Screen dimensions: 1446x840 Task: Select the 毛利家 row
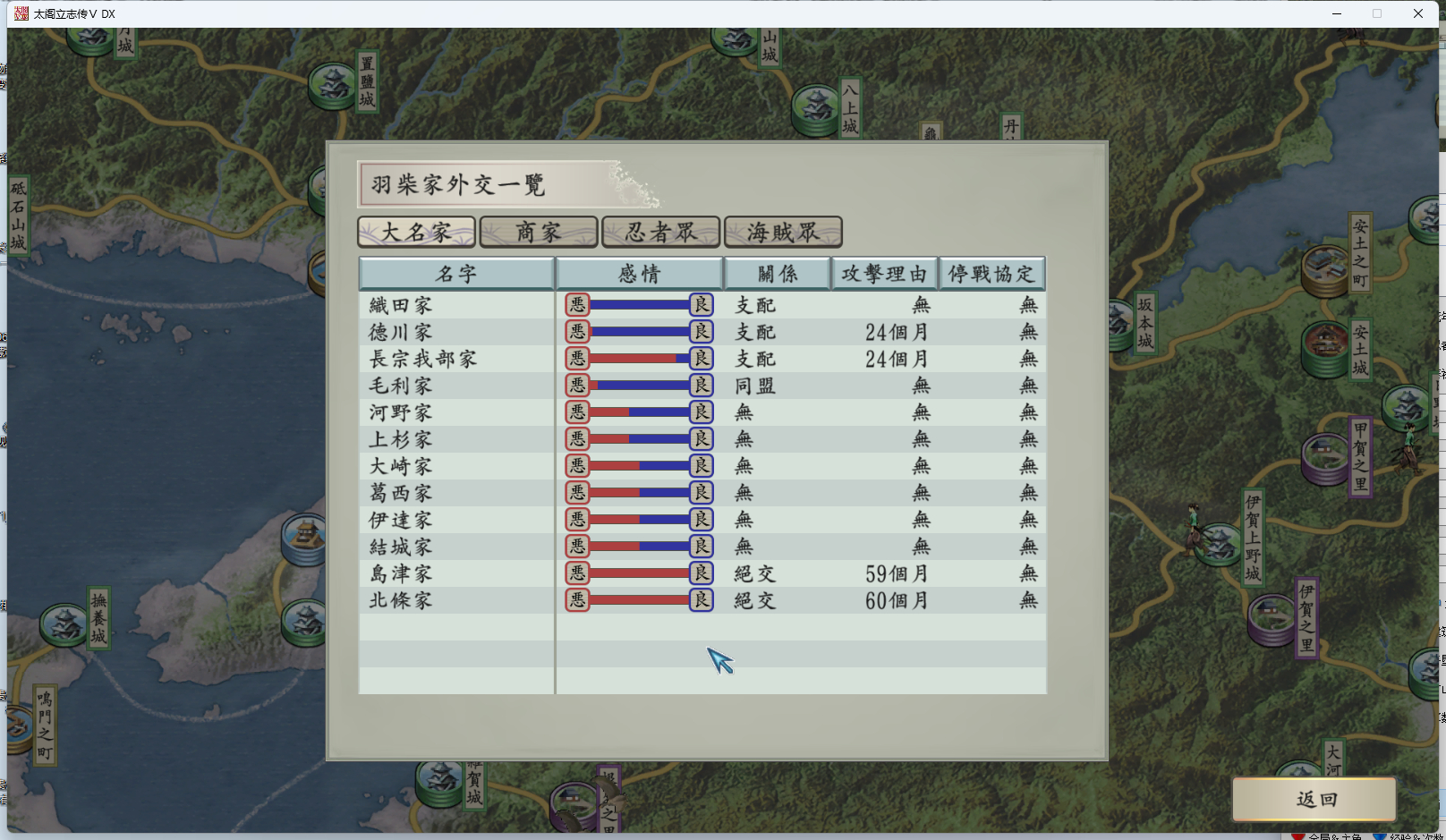702,386
